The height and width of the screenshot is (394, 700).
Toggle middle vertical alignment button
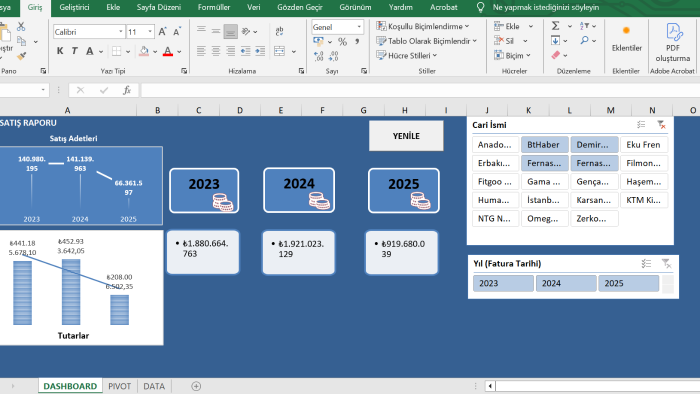pyautogui.click(x=216, y=31)
